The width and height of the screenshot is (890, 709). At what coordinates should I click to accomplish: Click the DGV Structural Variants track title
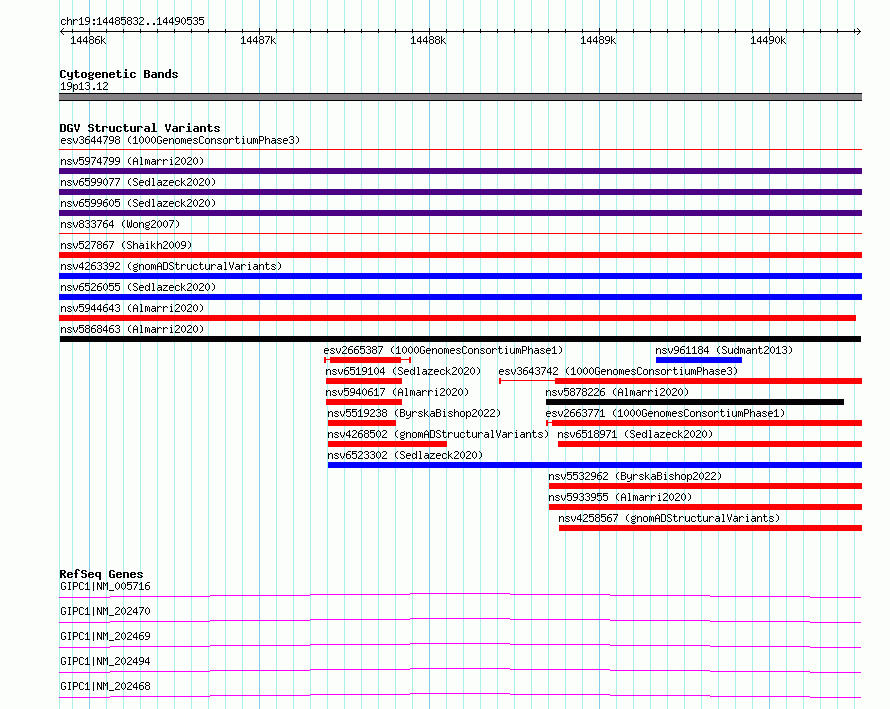coord(140,128)
